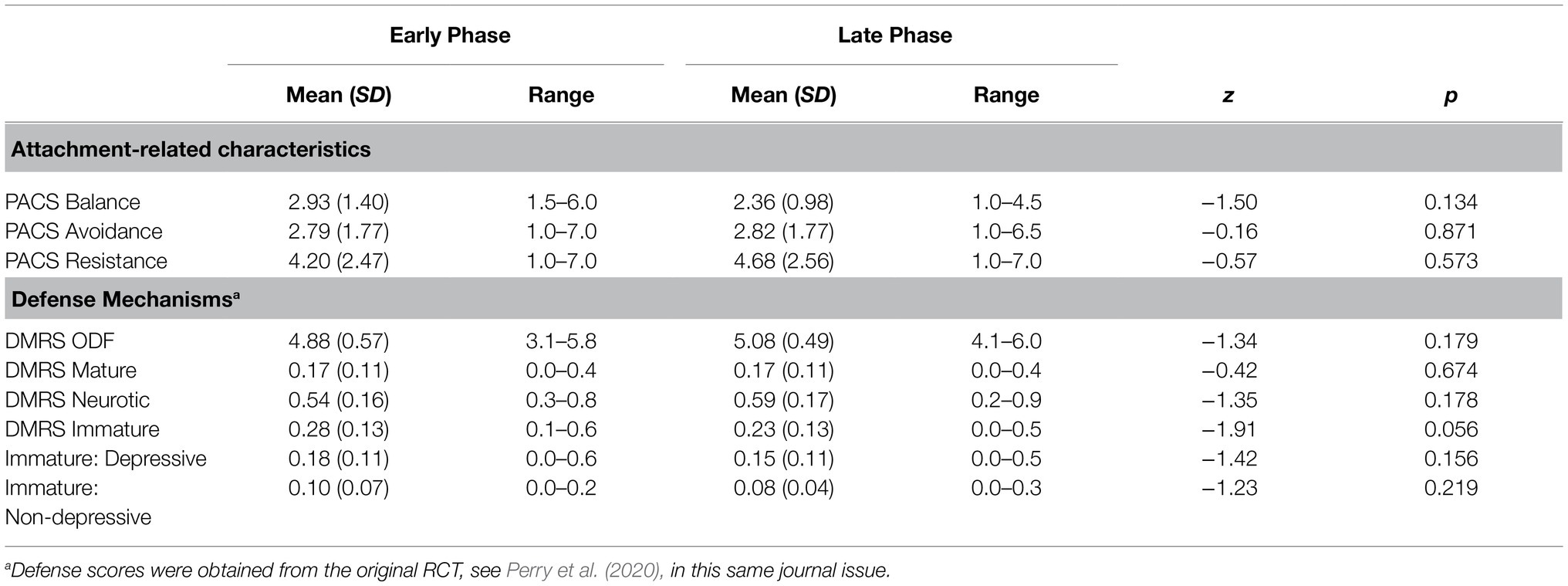Select the DMRS ODF row label

pos(60,341)
